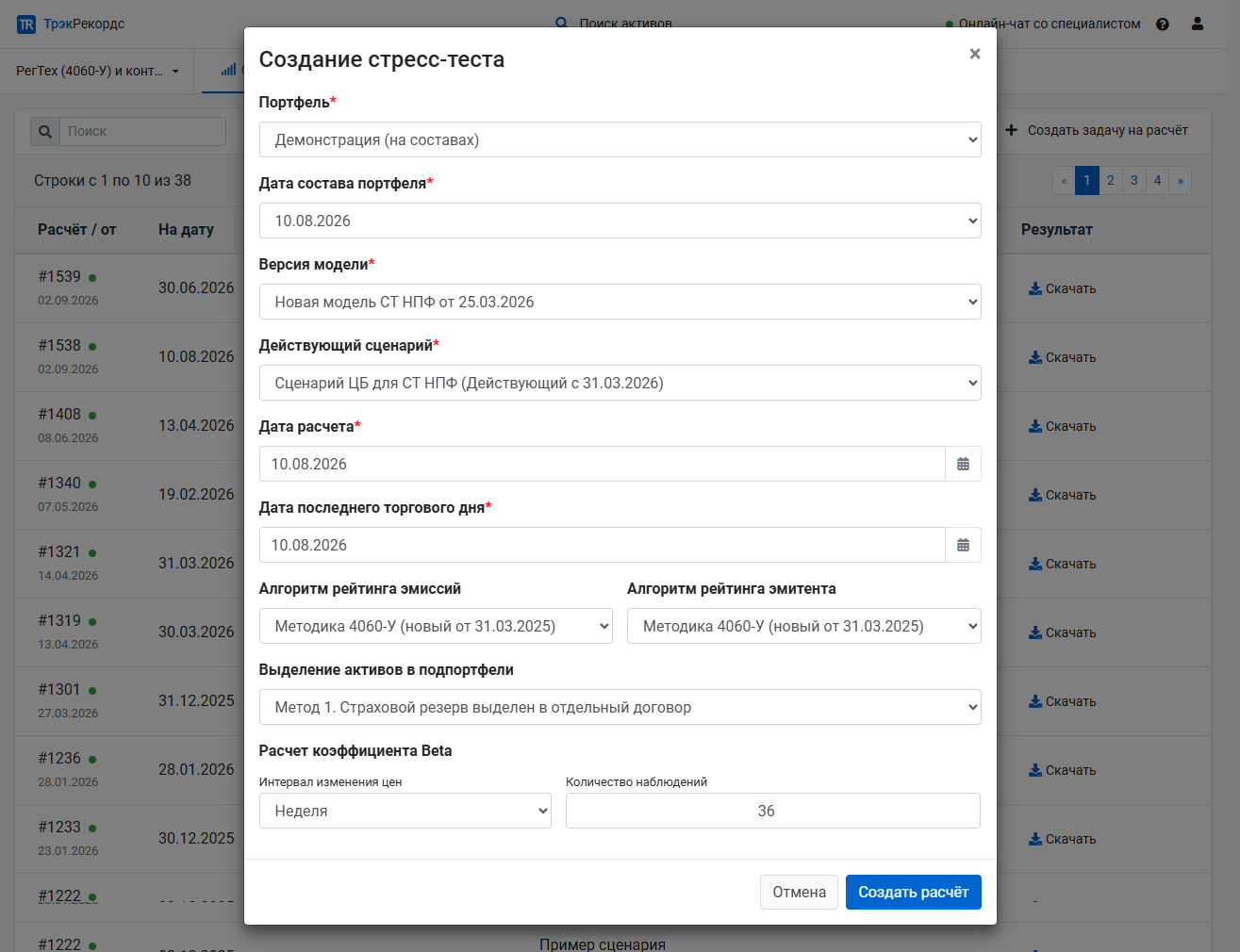This screenshot has width=1240, height=952.
Task: Go to page 4 in pagination
Action: pyautogui.click(x=1157, y=180)
